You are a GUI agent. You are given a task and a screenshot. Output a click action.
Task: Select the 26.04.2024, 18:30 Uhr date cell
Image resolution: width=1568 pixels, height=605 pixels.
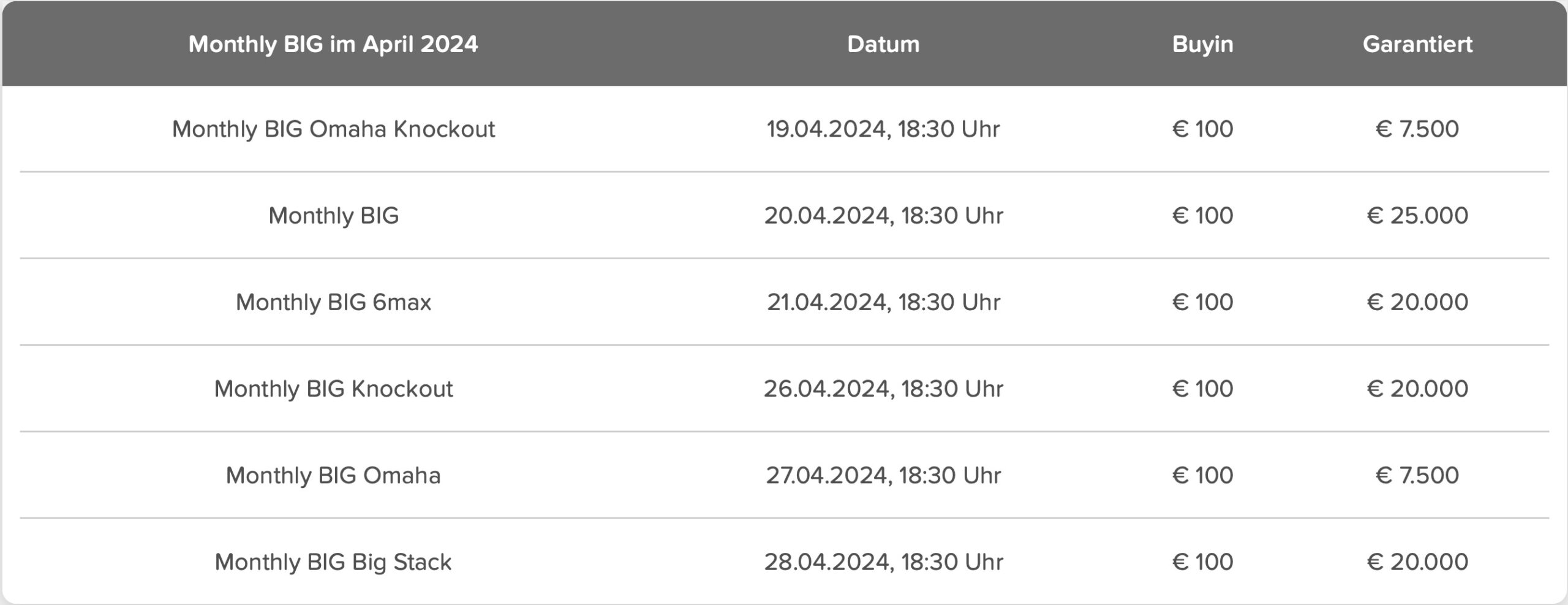click(883, 389)
